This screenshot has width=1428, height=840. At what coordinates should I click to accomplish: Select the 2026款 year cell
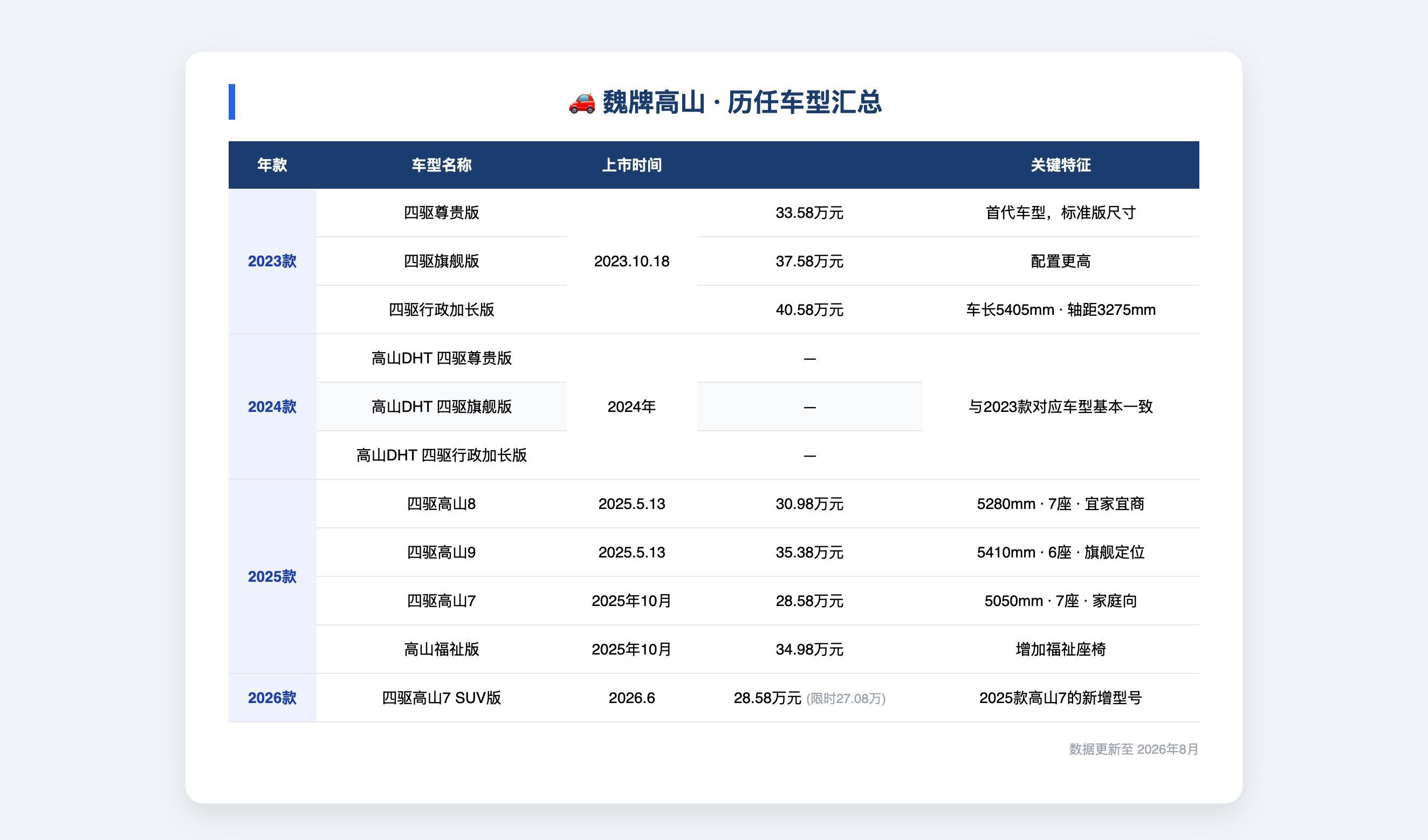pyautogui.click(x=272, y=698)
